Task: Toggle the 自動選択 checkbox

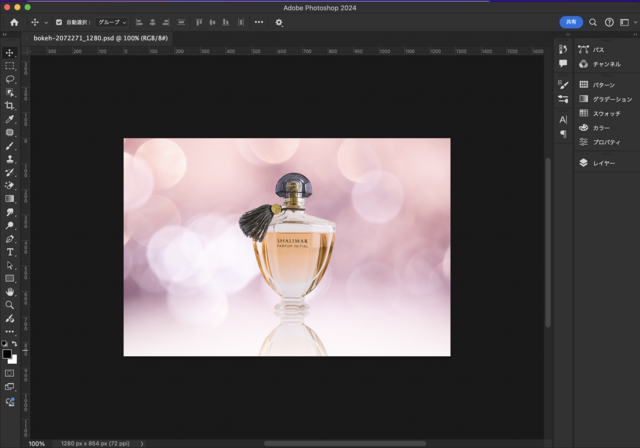Action: (x=59, y=22)
